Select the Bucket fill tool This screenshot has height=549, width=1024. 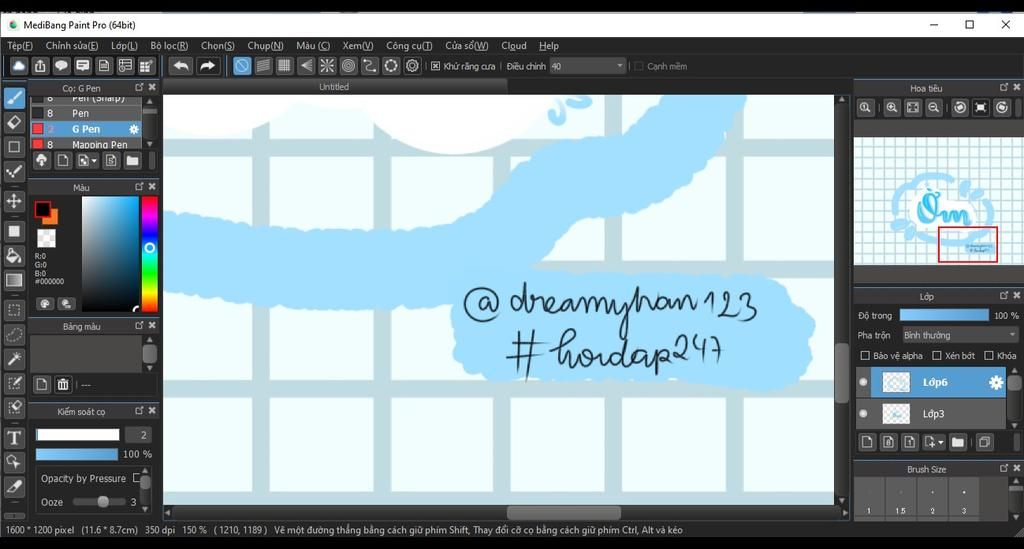click(14, 256)
